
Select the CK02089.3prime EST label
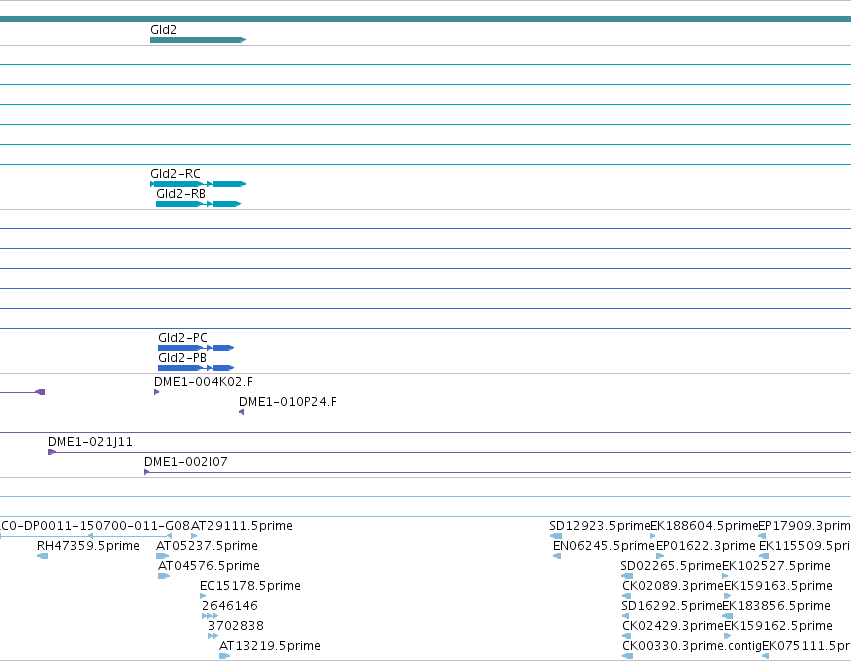pos(673,586)
